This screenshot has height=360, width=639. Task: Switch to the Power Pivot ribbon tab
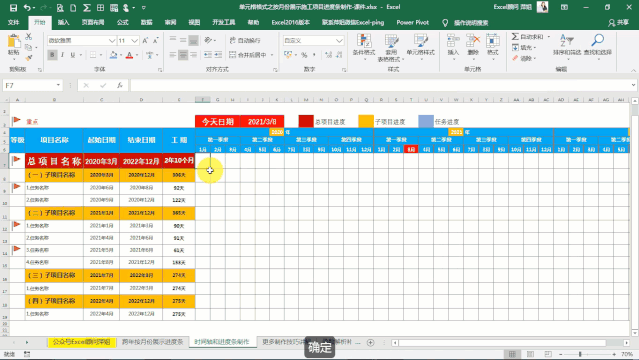pyautogui.click(x=412, y=22)
